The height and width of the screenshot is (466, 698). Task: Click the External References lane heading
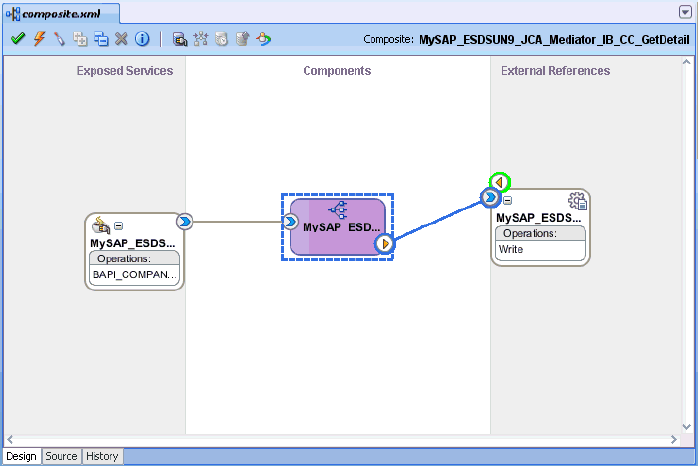[555, 71]
